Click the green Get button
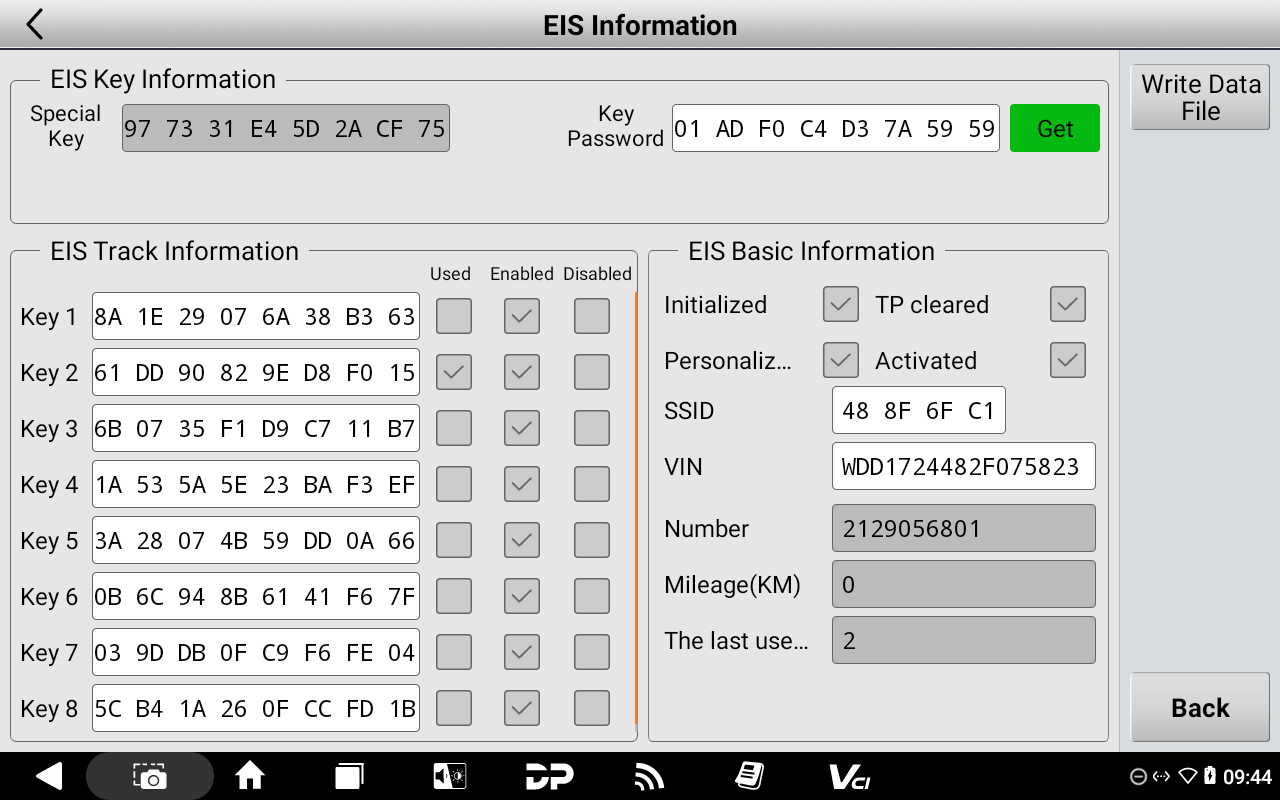 1054,128
